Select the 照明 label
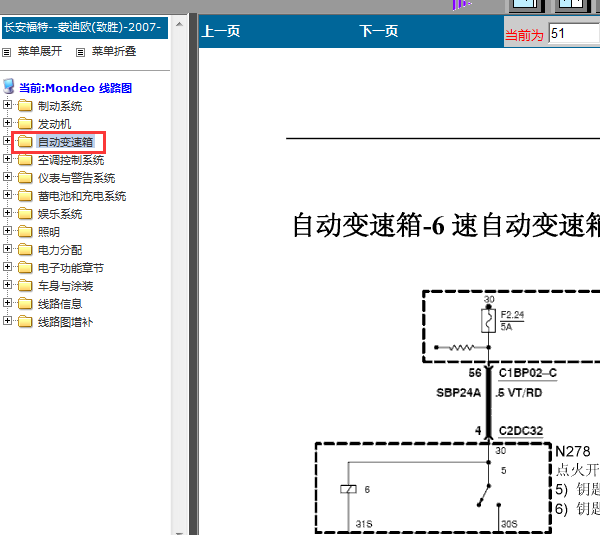This screenshot has width=600, height=535. 49,232
